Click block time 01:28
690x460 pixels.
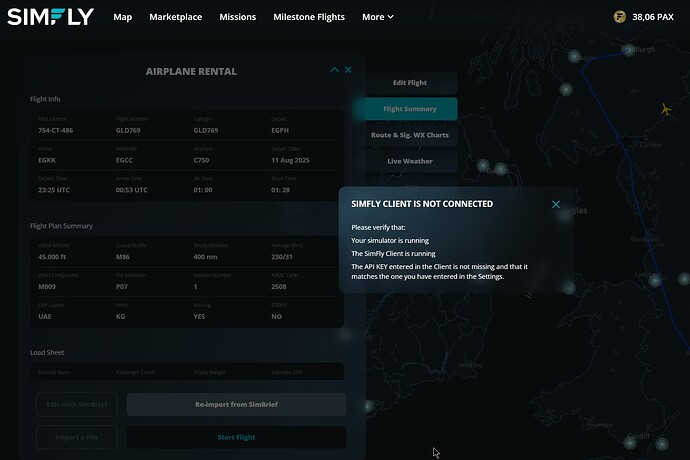tap(280, 190)
